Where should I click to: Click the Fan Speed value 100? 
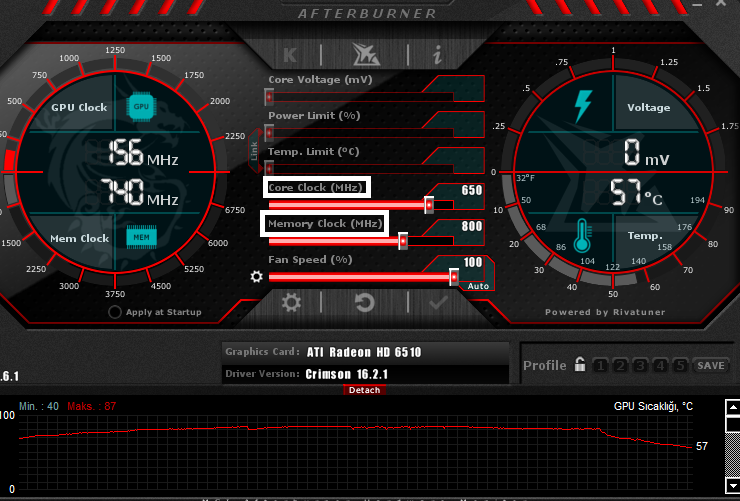point(472,262)
